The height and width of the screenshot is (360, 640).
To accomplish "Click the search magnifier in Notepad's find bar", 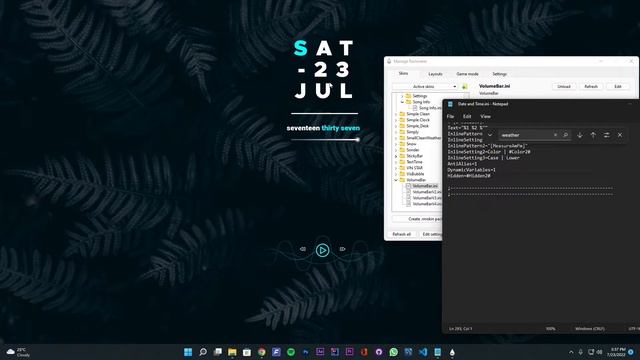I will (566, 135).
